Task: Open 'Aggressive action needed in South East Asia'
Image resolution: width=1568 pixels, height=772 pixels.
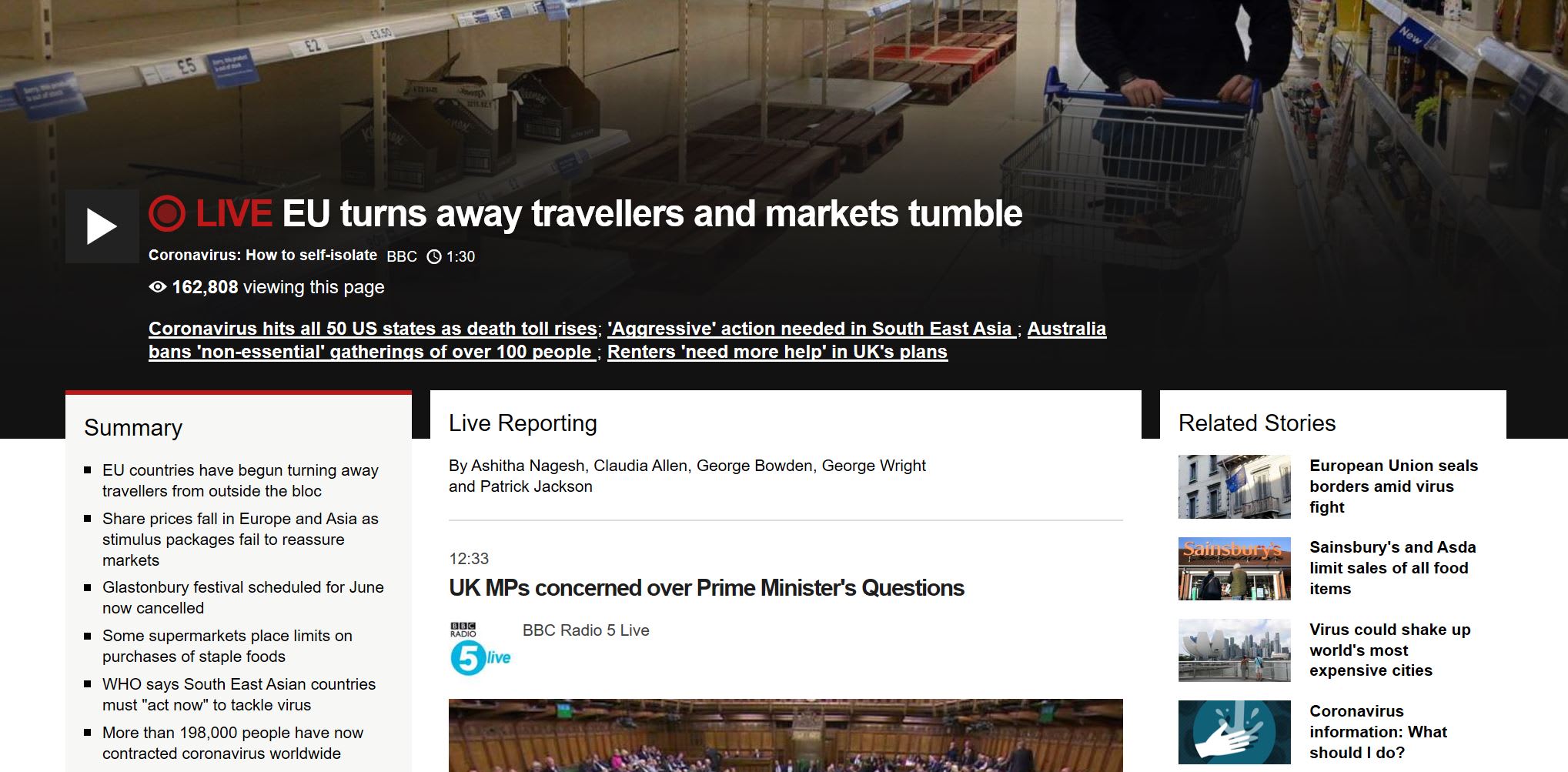Action: [811, 329]
